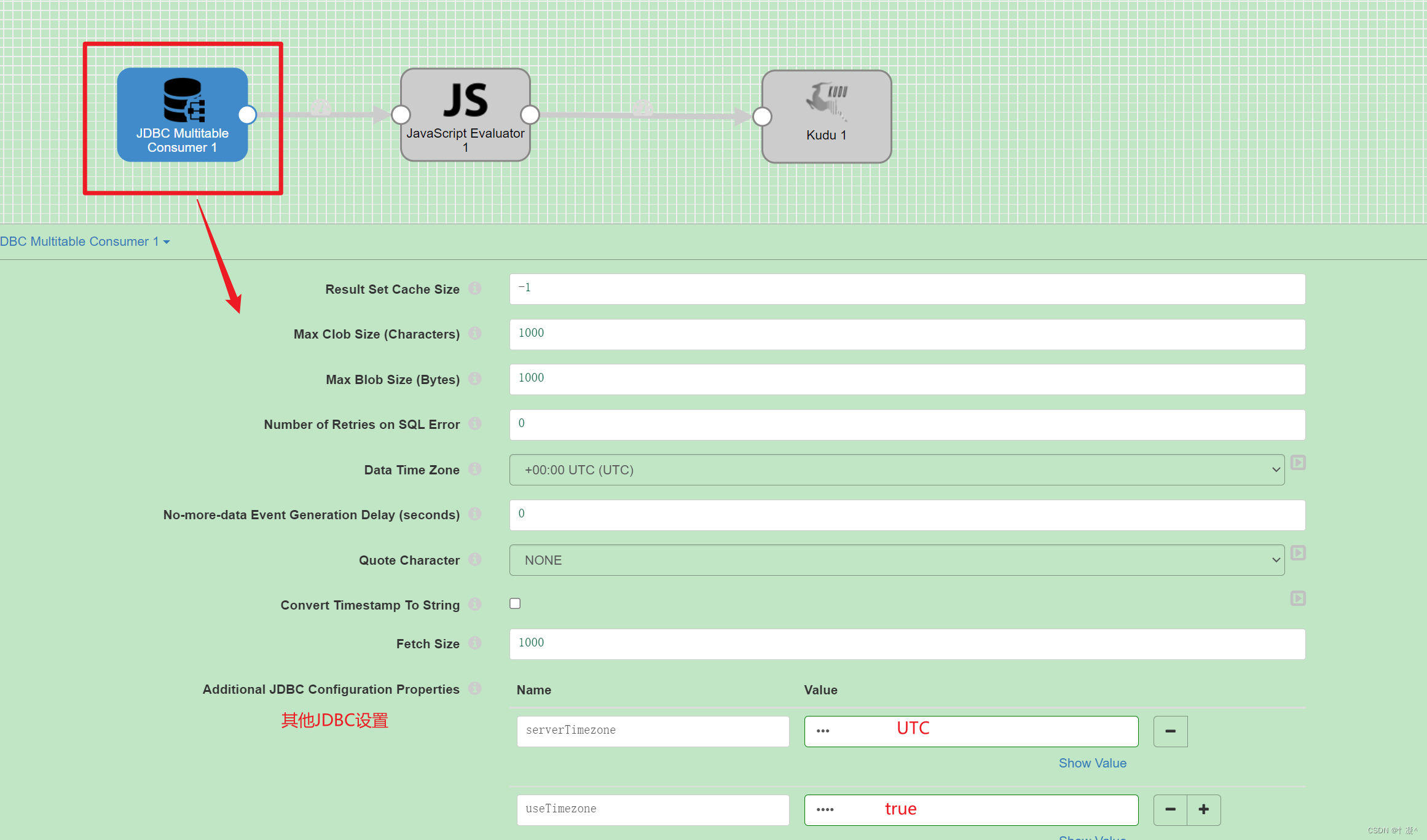
Task: Select the Kudu 1 destination stage
Action: [825, 116]
